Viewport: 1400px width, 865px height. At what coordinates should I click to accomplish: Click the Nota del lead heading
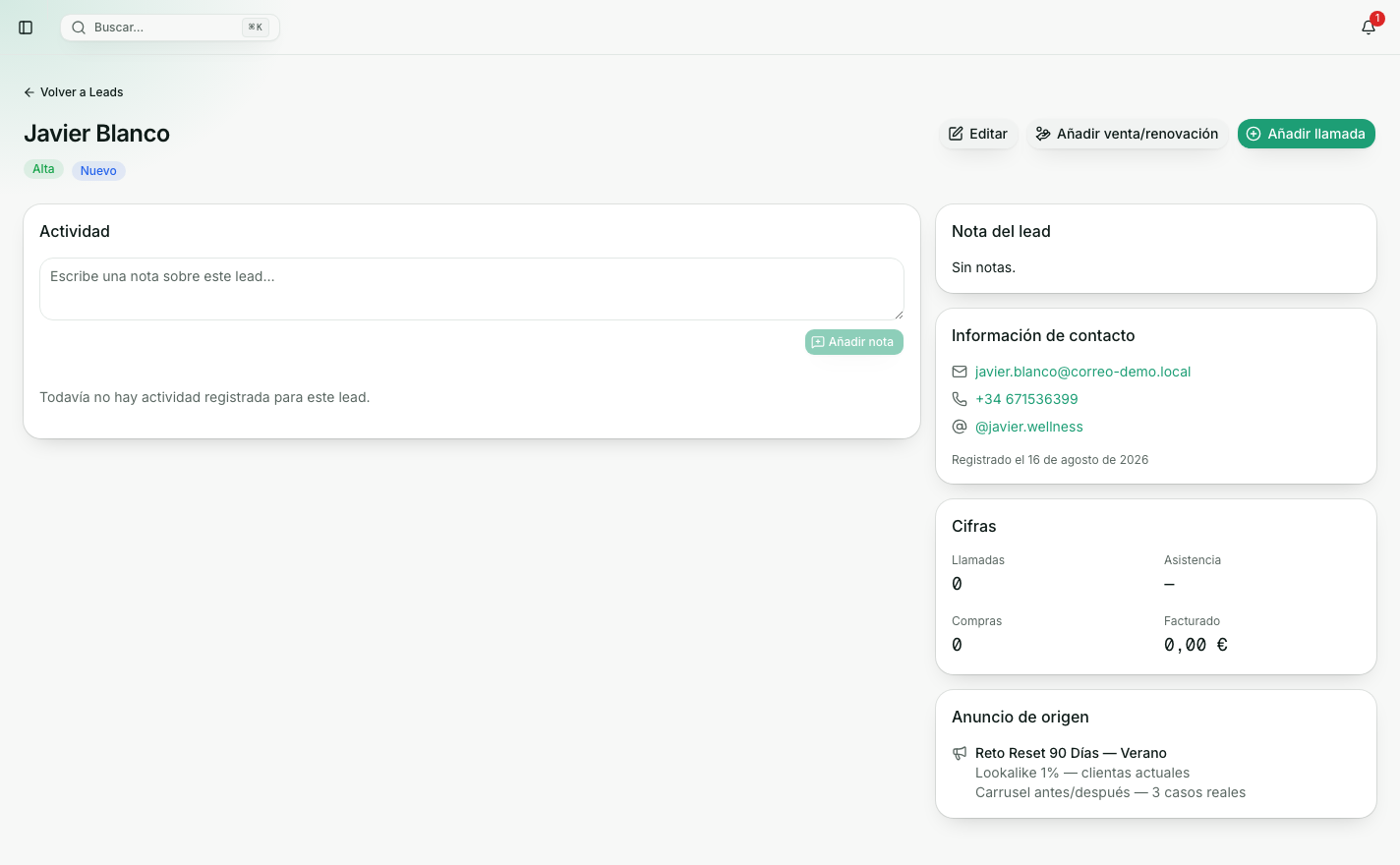click(1001, 231)
